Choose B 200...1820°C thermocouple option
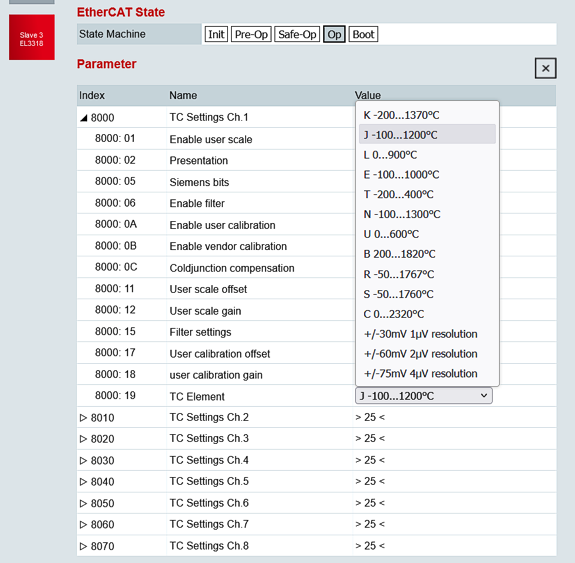This screenshot has width=575, height=563. pos(427,254)
